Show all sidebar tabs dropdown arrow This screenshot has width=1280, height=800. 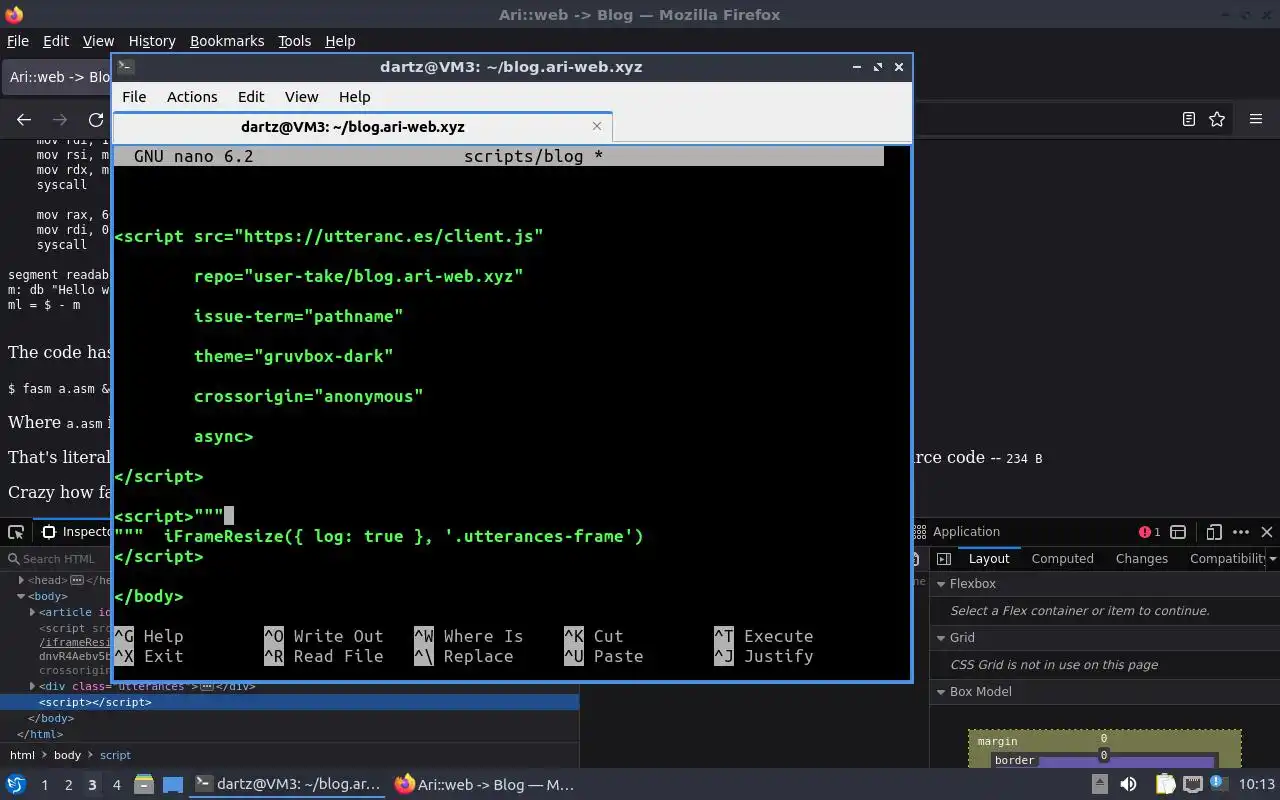click(x=1273, y=559)
